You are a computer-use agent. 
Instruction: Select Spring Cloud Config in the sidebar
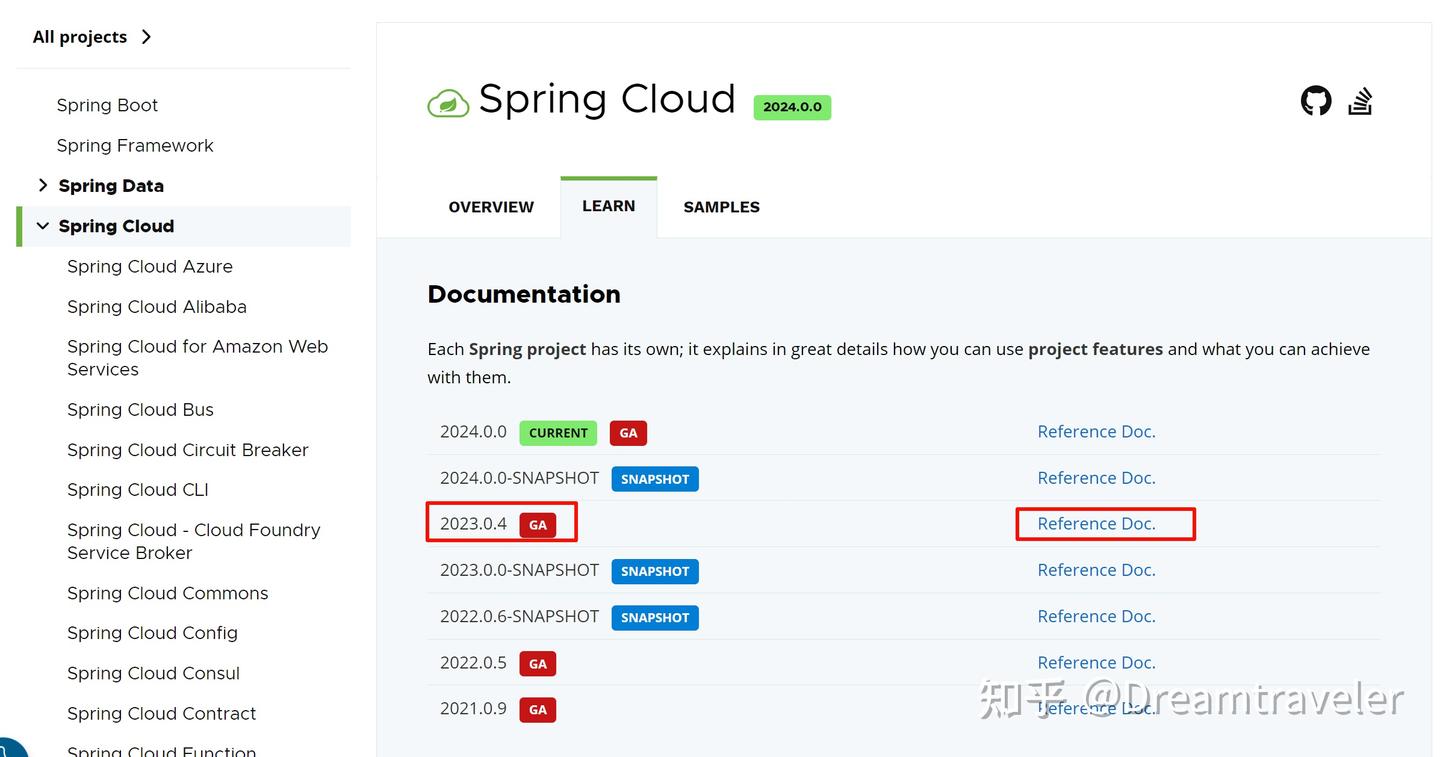tap(152, 633)
